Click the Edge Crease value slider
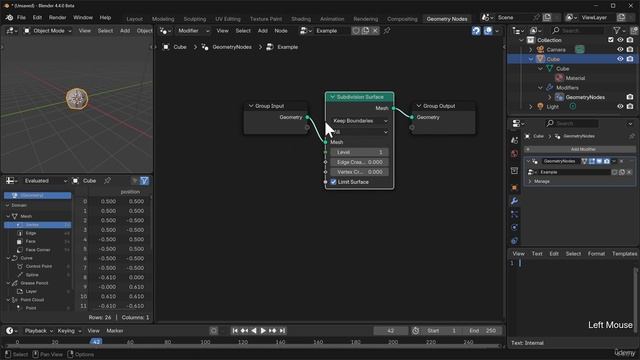Image resolution: width=640 pixels, height=360 pixels. click(x=360, y=162)
